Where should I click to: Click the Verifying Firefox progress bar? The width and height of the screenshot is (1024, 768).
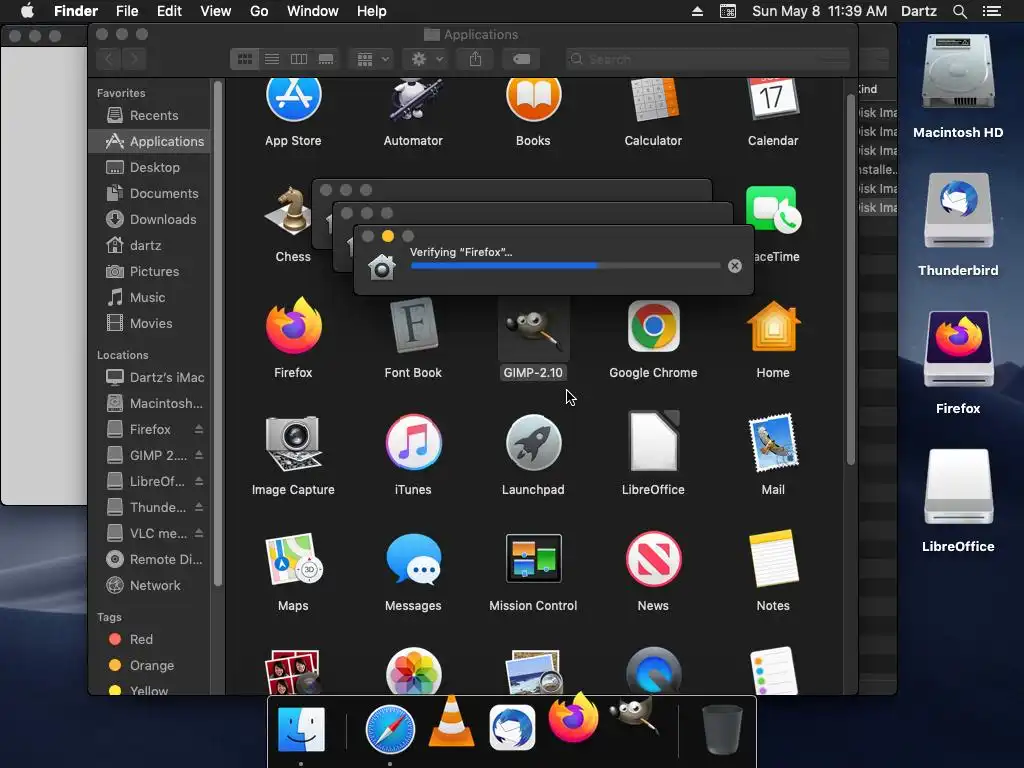tap(566, 266)
